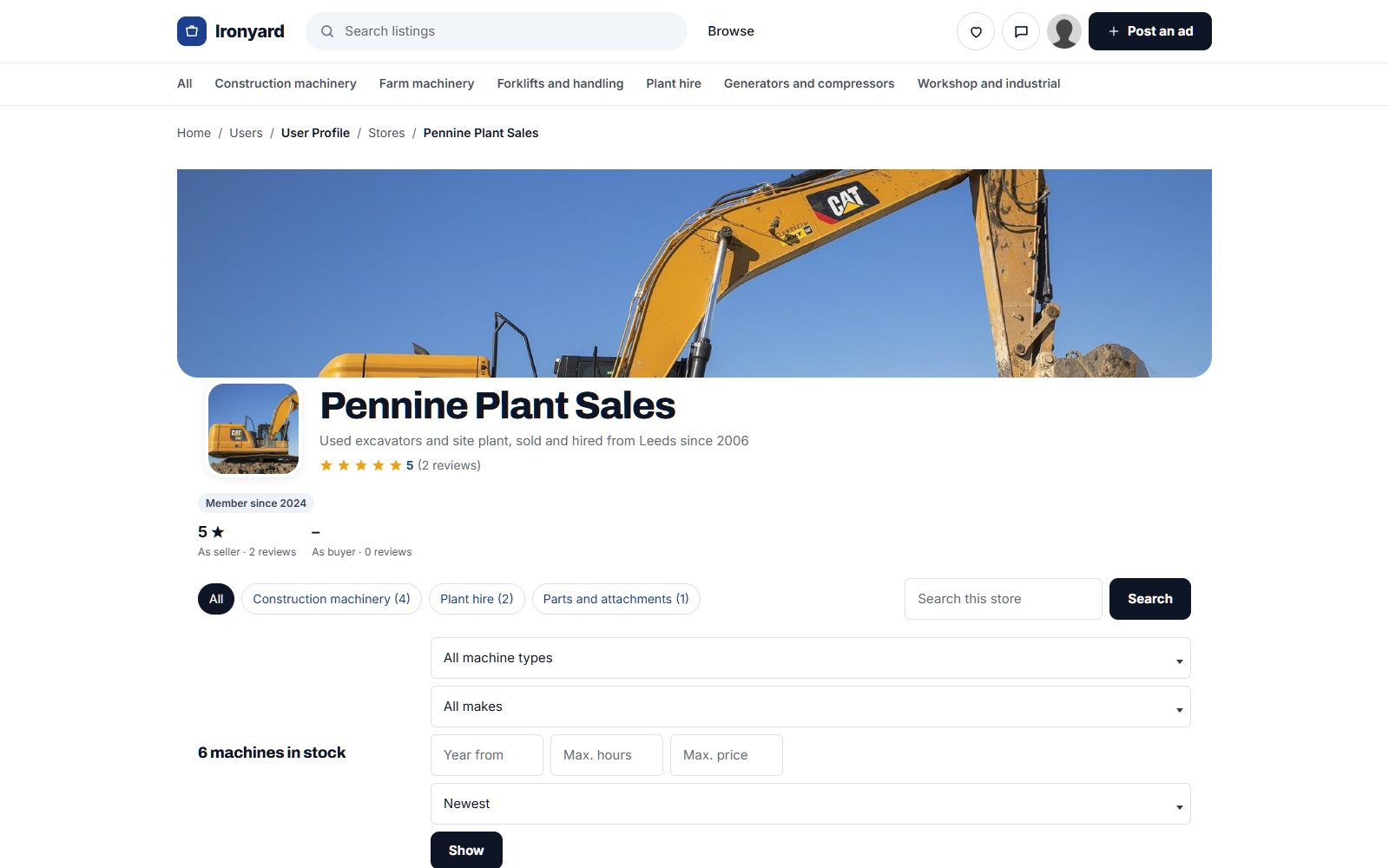Open messages chat icon
The image size is (1389, 868).
tap(1021, 31)
